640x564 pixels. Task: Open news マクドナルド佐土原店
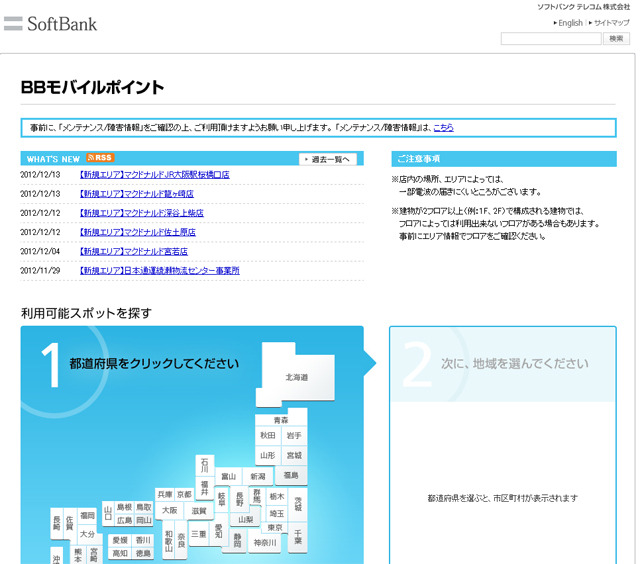pyautogui.click(x=138, y=232)
